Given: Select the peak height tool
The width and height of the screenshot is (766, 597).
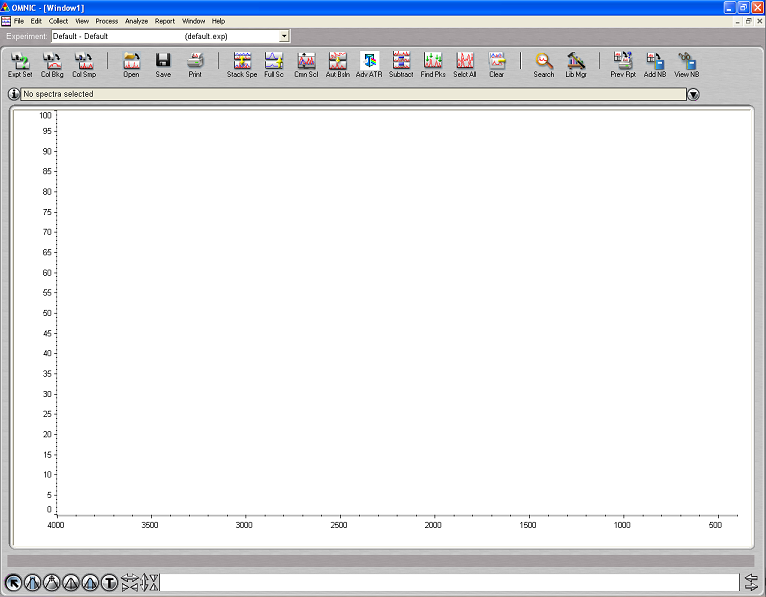Looking at the screenshot, I should (x=71, y=582).
